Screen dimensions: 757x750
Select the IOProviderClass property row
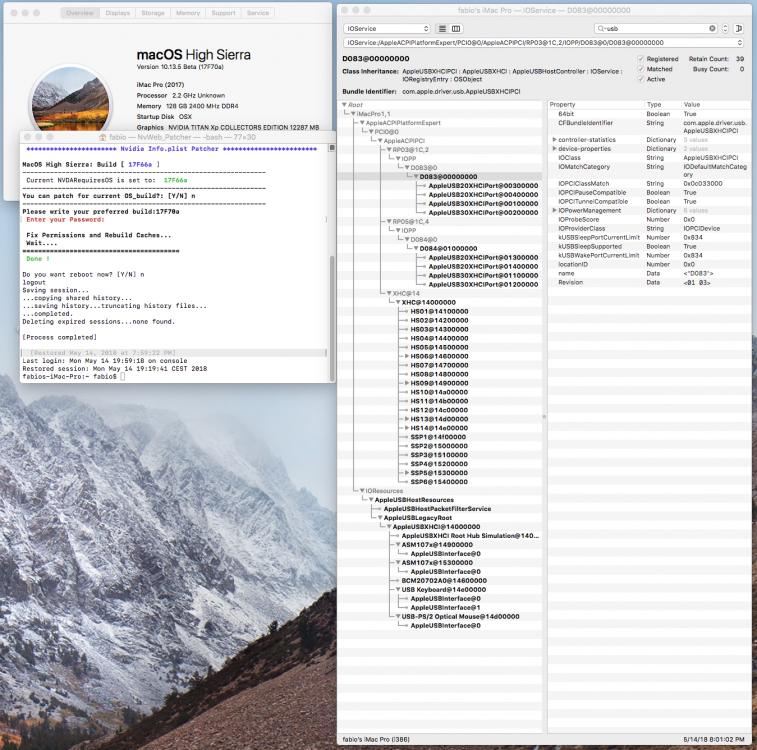650,229
